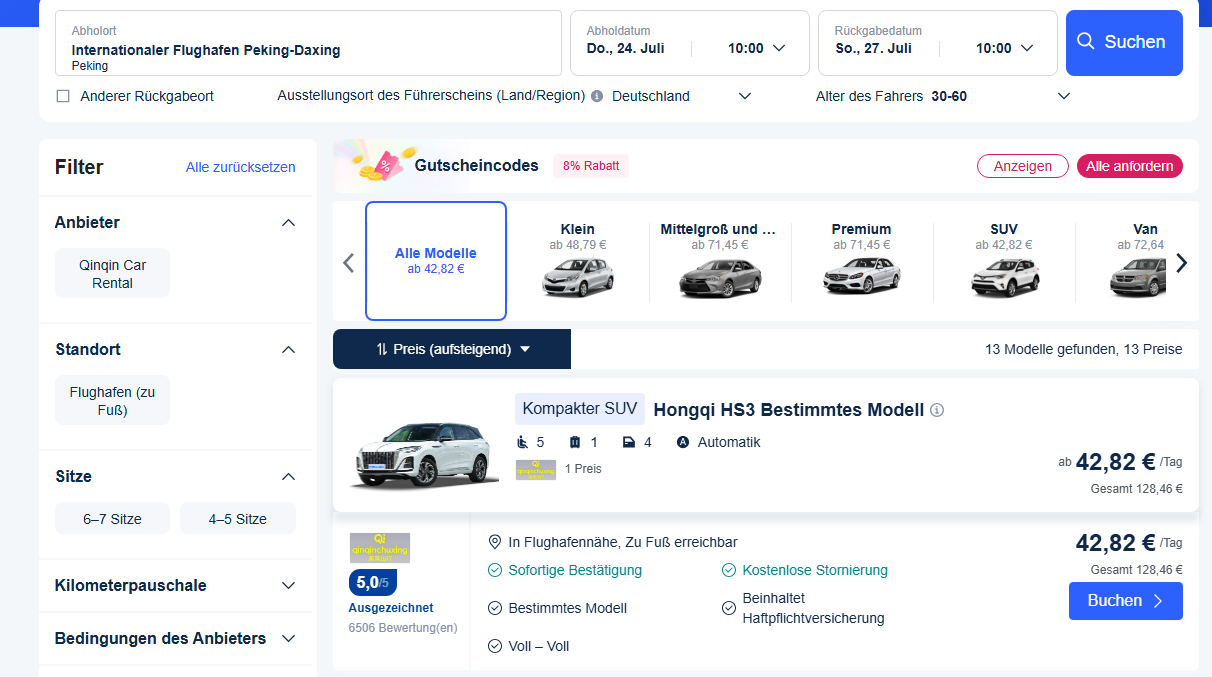Image resolution: width=1212 pixels, height=677 pixels.
Task: Click the doors icon showing 4
Action: [628, 442]
